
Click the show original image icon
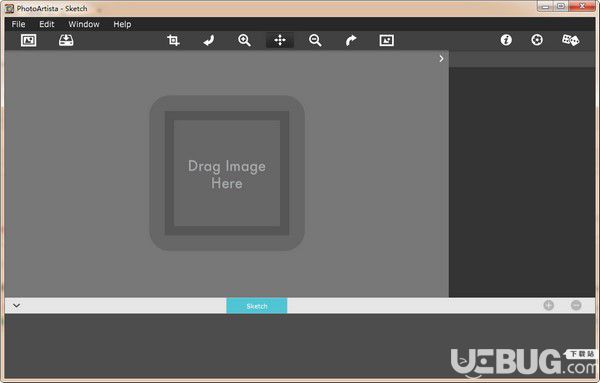[x=386, y=40]
